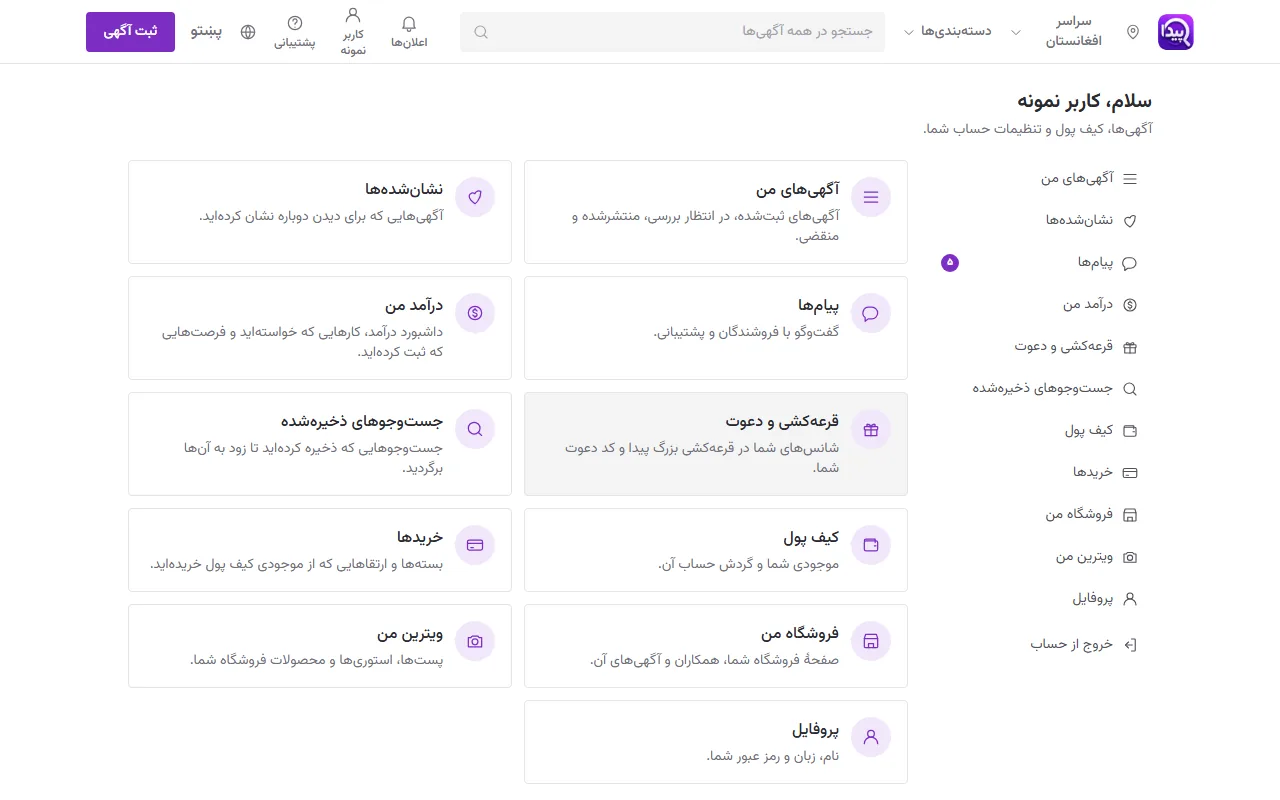Open support with the پشتیبانی question-mark icon
The image size is (1280, 800).
295,32
